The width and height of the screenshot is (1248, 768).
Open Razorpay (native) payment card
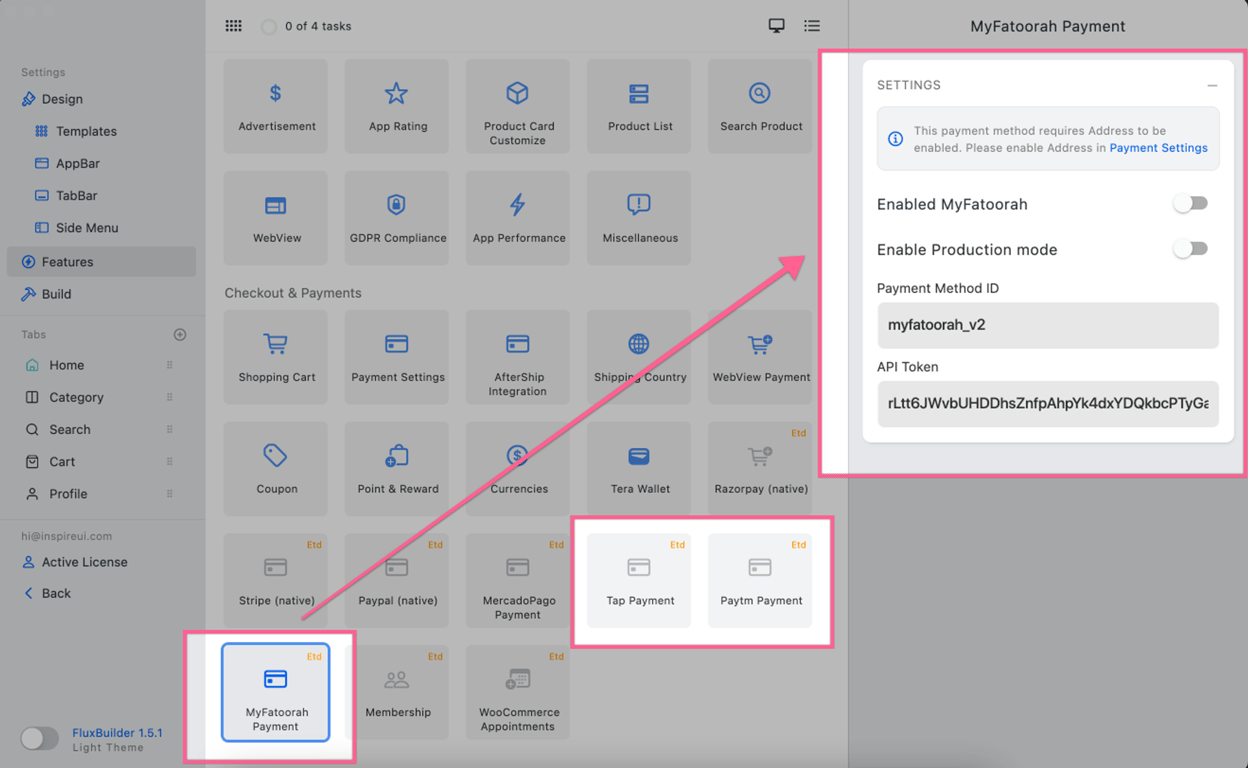(x=760, y=469)
